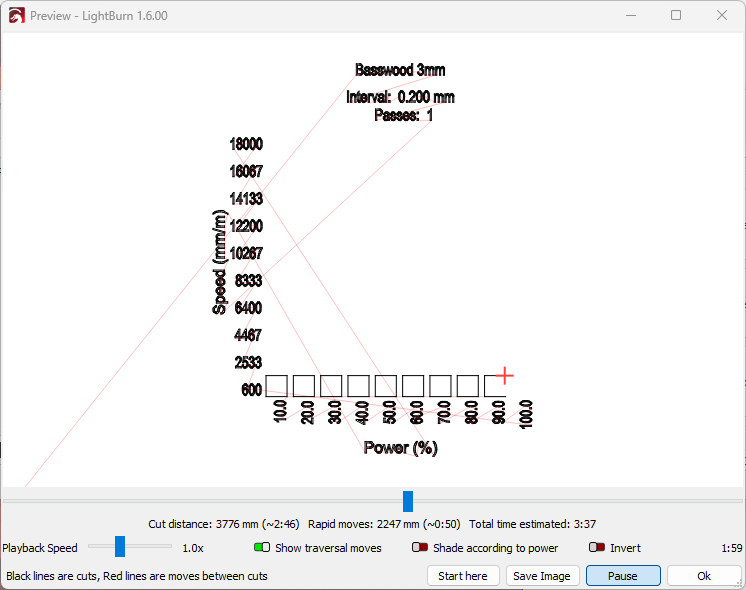This screenshot has width=746, height=590.
Task: Click the 8333 speed axis value
Action: [248, 281]
